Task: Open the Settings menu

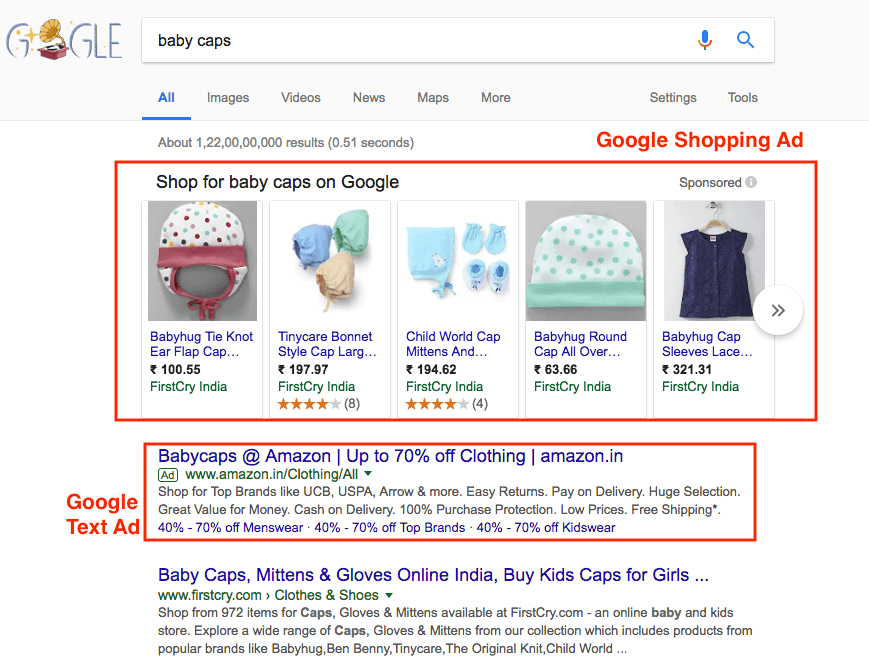Action: pyautogui.click(x=673, y=98)
